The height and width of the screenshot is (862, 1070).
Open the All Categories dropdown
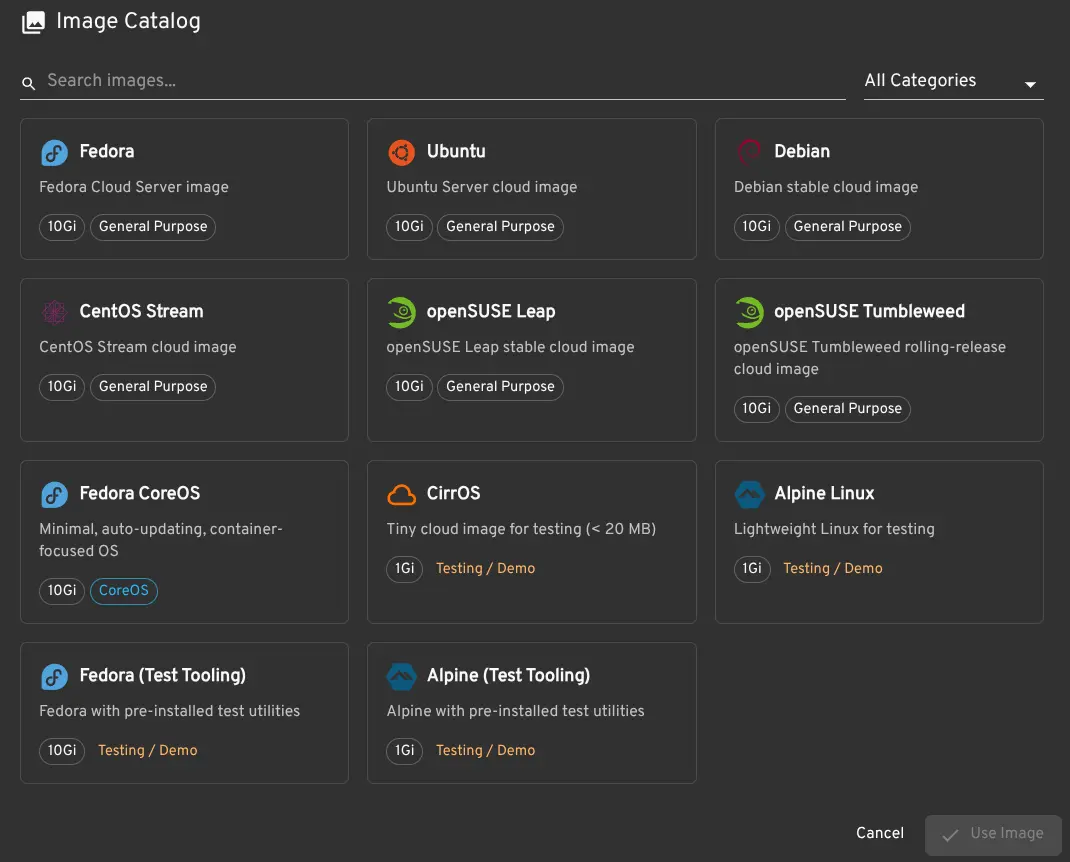953,81
